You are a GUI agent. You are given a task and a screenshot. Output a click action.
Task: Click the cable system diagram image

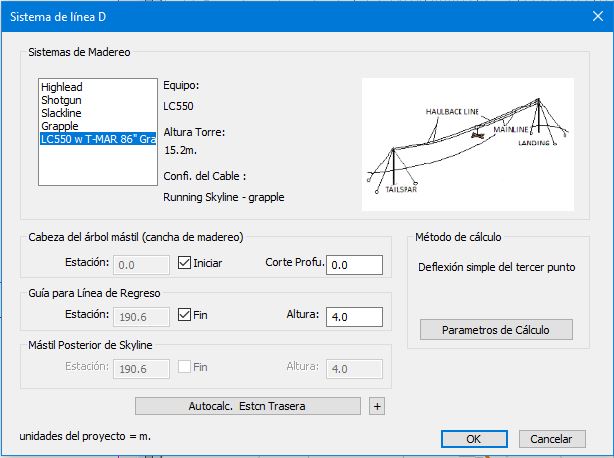pos(467,140)
